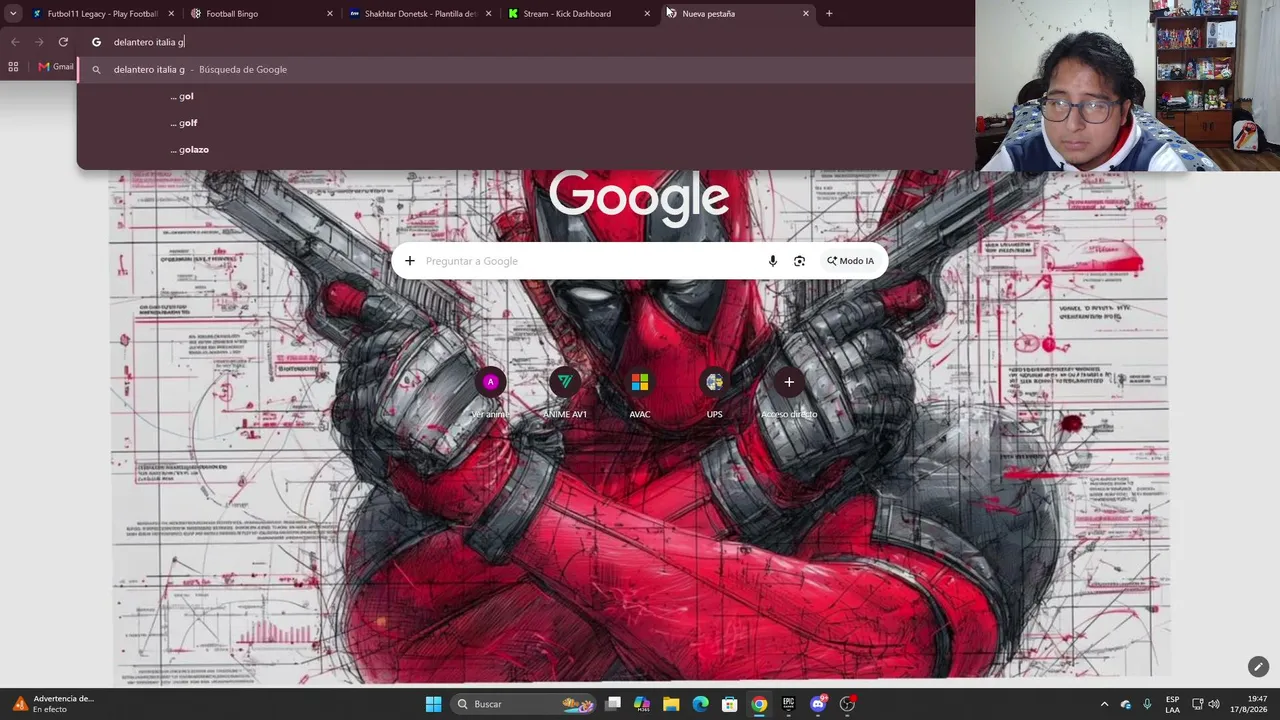Open File Explorer from the taskbar
Viewport: 1280px width, 720px height.
click(671, 704)
